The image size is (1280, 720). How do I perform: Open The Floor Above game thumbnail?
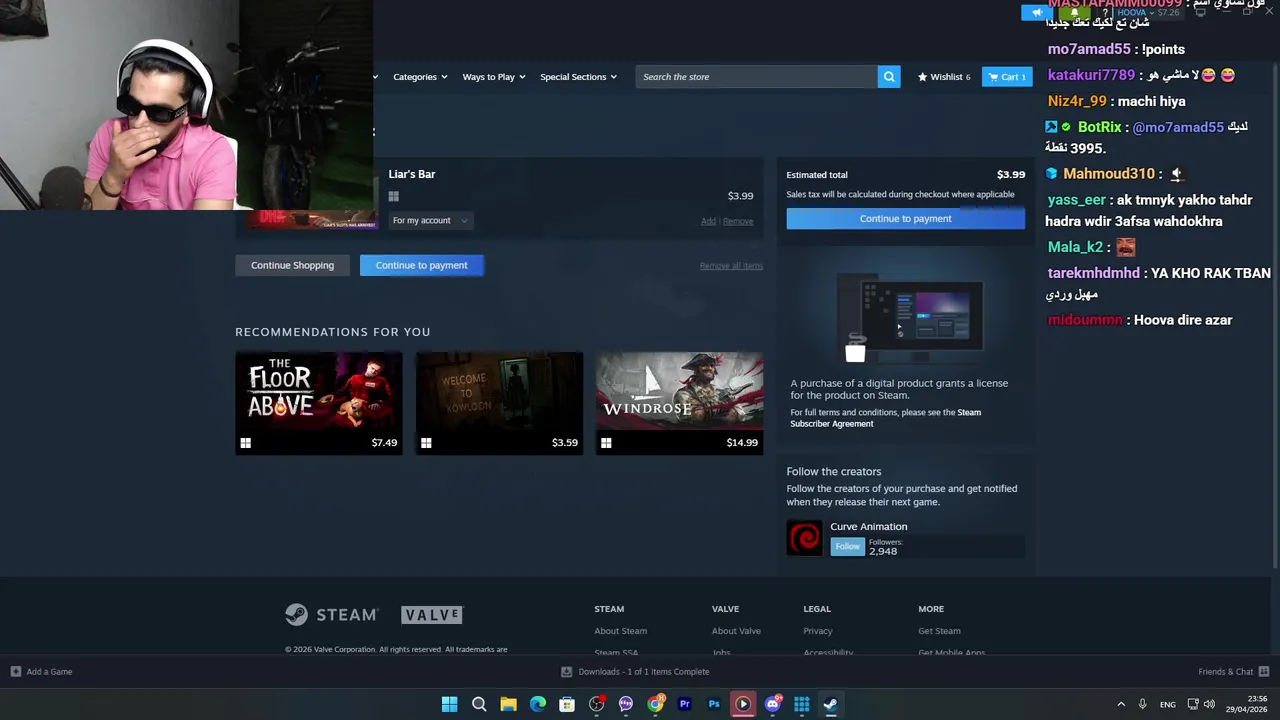click(319, 391)
